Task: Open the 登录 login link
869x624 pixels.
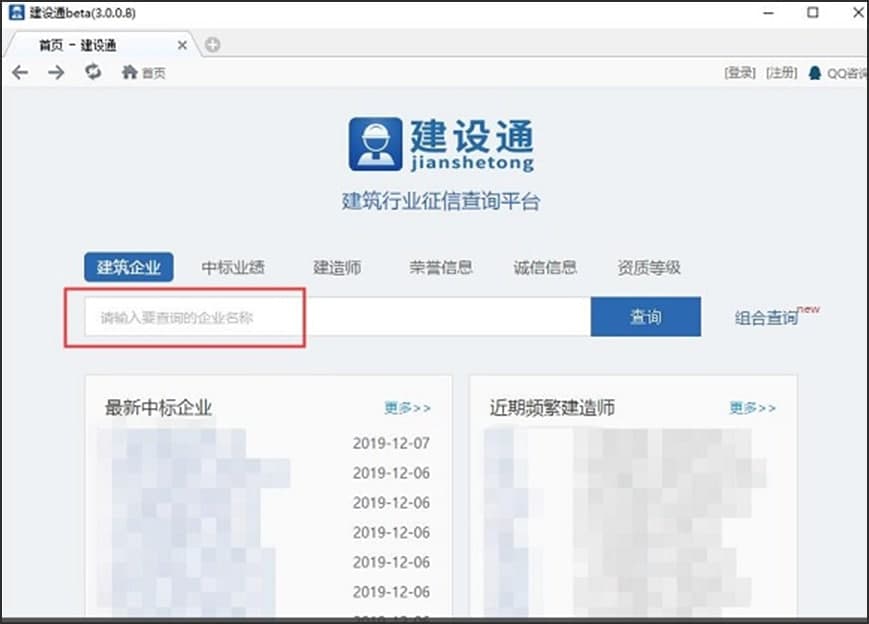Action: [740, 73]
